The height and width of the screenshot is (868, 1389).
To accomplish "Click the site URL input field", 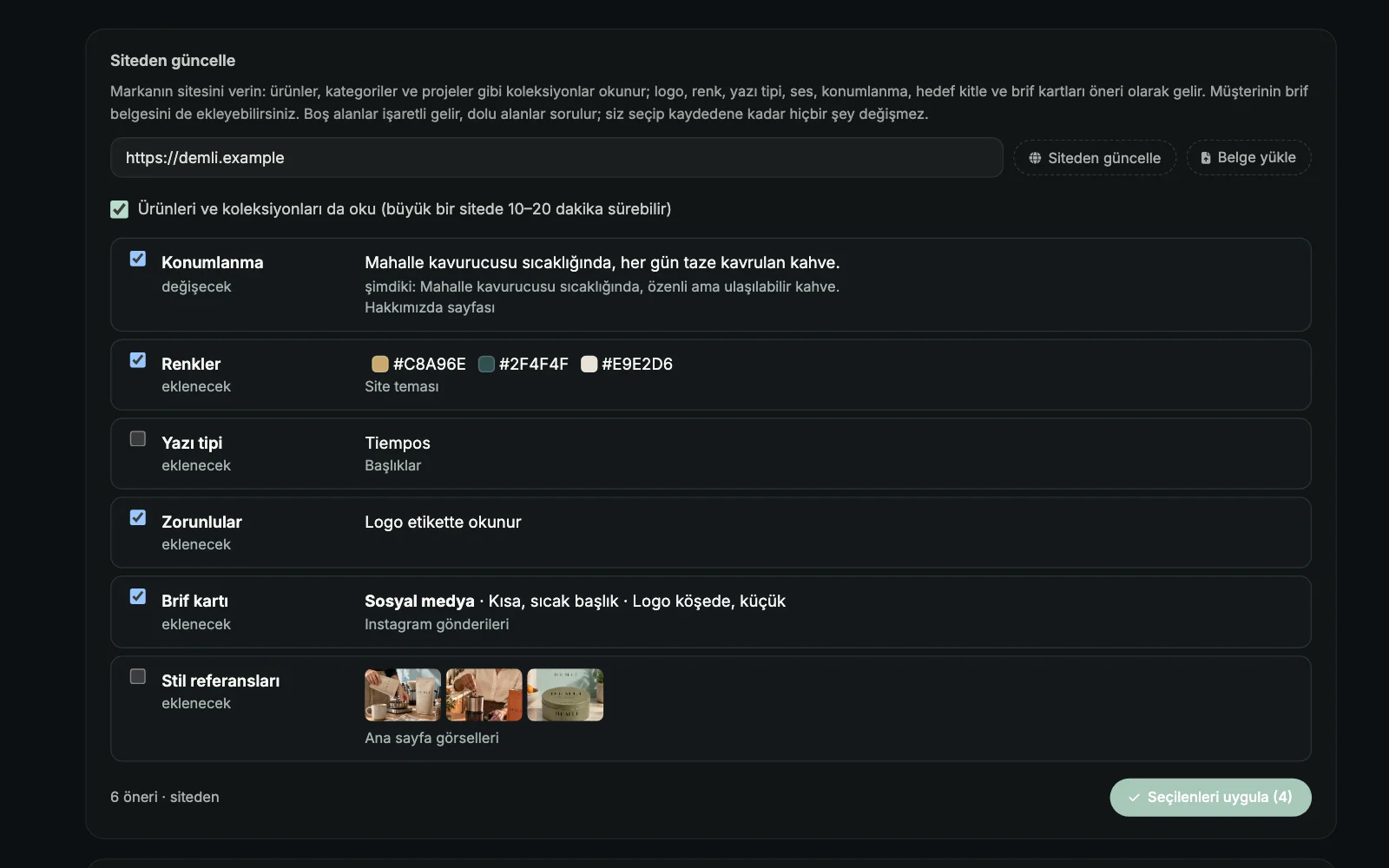I will [556, 158].
